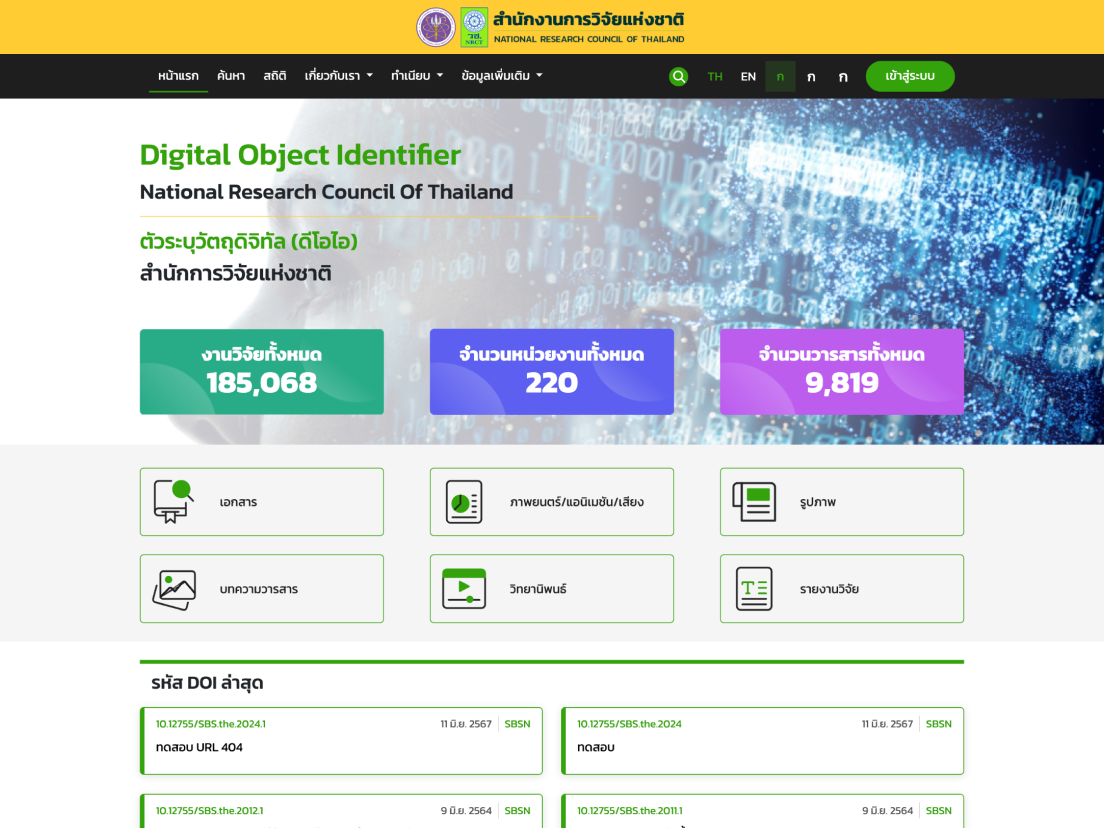Click SBSN tag on 10.12755/SBS.the.2012.1 entry
This screenshot has height=828, width=1104.
pos(518,810)
